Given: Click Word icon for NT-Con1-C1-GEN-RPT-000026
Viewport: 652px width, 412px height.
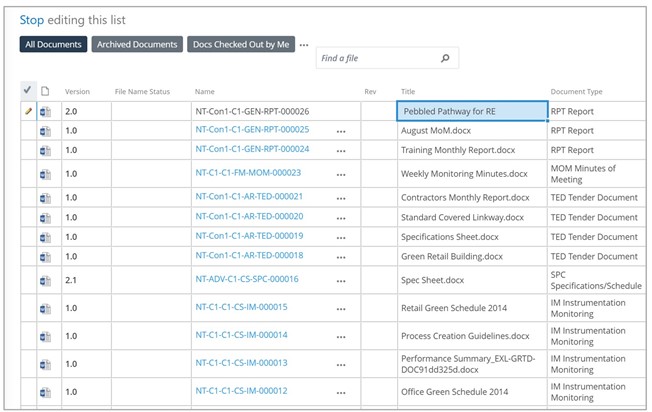Looking at the screenshot, I should [x=45, y=112].
